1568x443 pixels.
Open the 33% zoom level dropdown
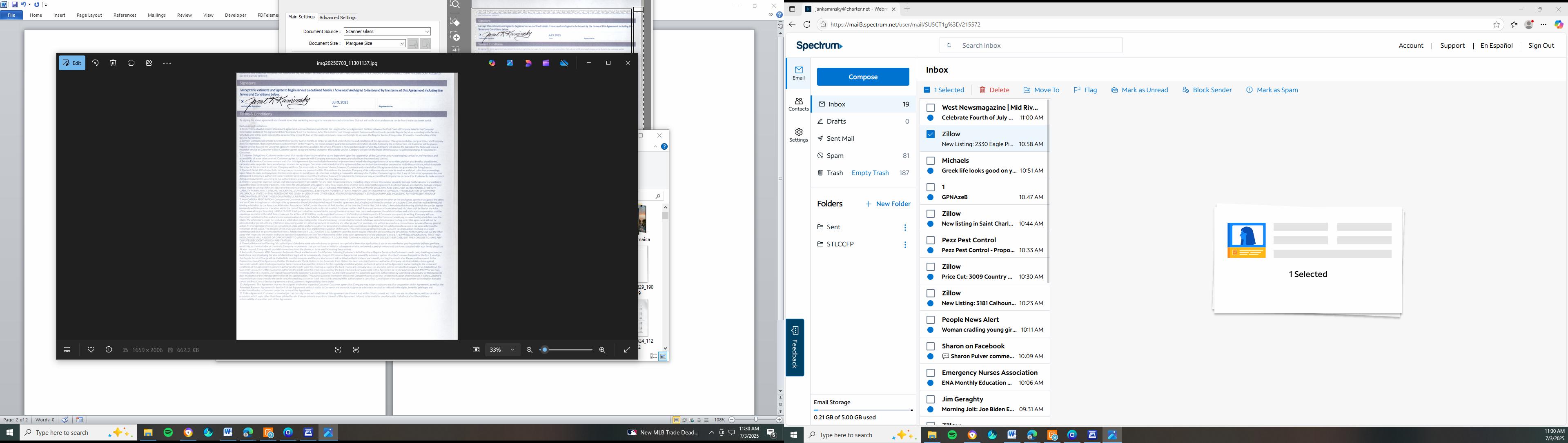coord(512,350)
